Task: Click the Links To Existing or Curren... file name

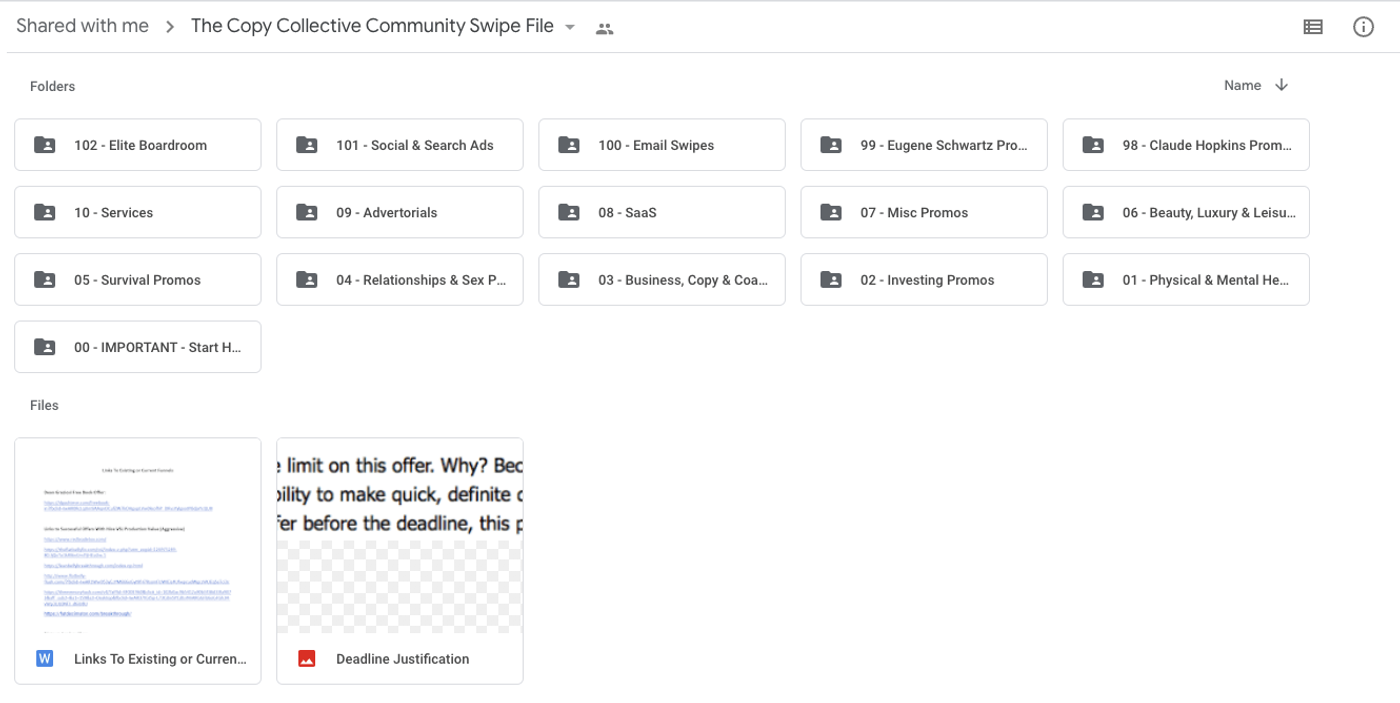Action: point(160,659)
